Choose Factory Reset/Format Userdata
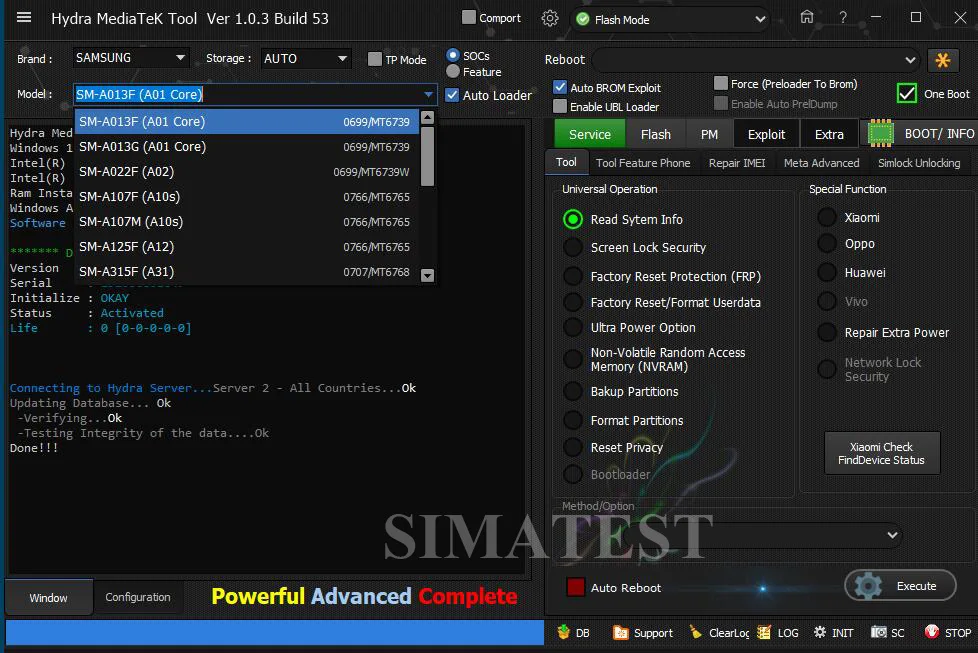978x653 pixels. 573,302
